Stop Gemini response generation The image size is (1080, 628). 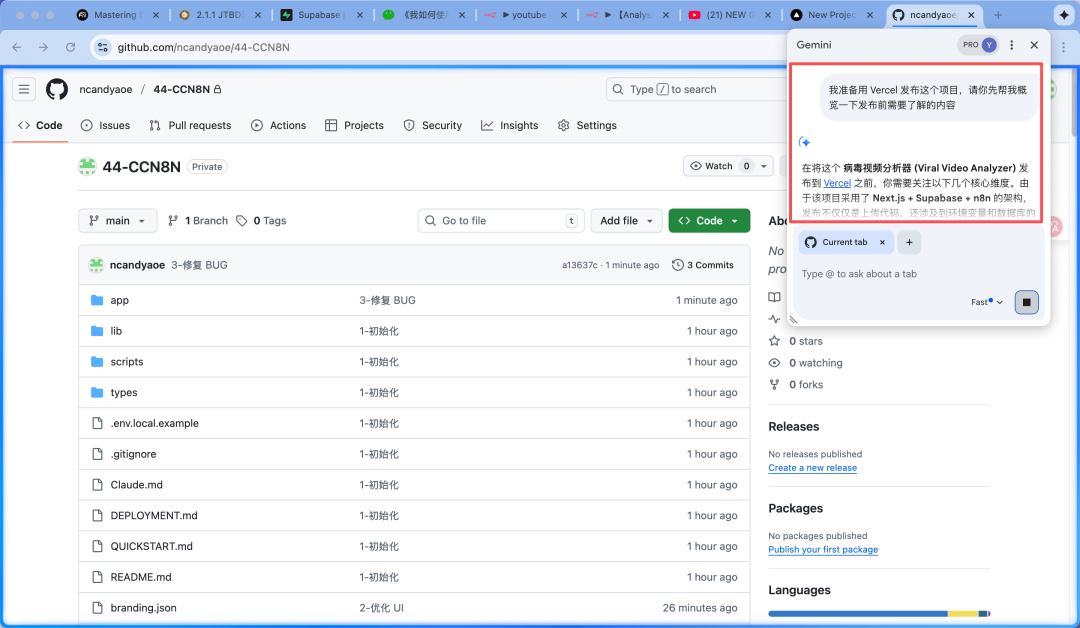(1026, 302)
